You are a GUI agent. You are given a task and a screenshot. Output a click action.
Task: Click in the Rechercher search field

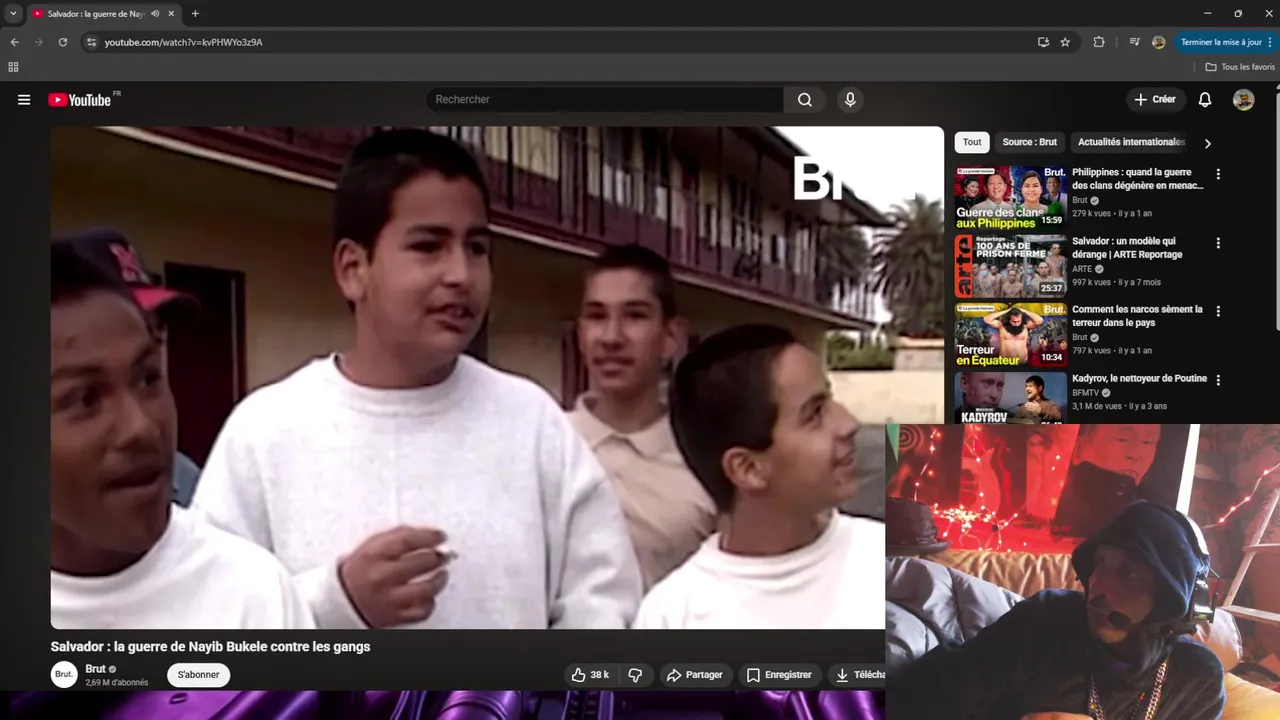point(605,100)
